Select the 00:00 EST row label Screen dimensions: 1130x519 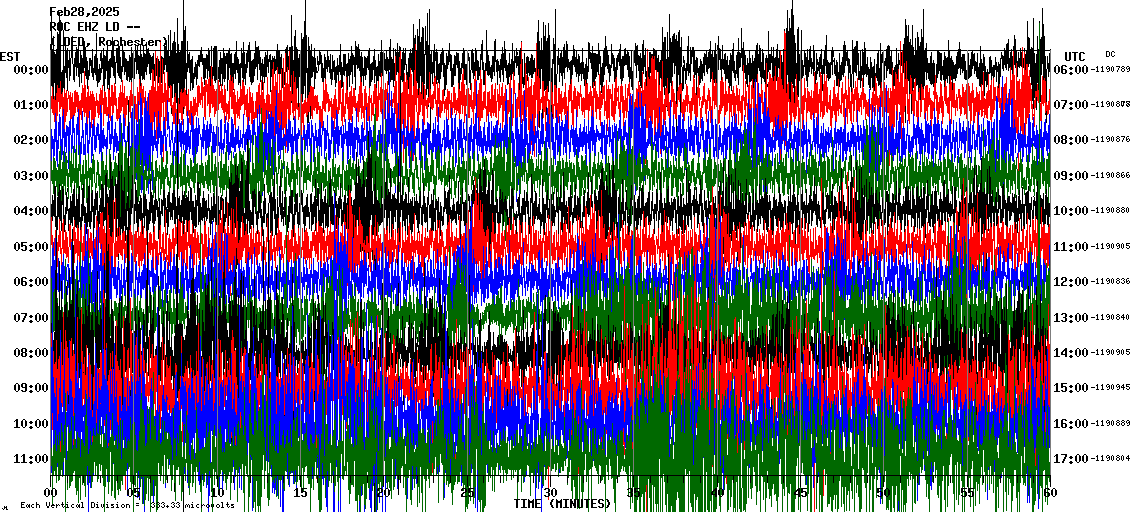32,70
